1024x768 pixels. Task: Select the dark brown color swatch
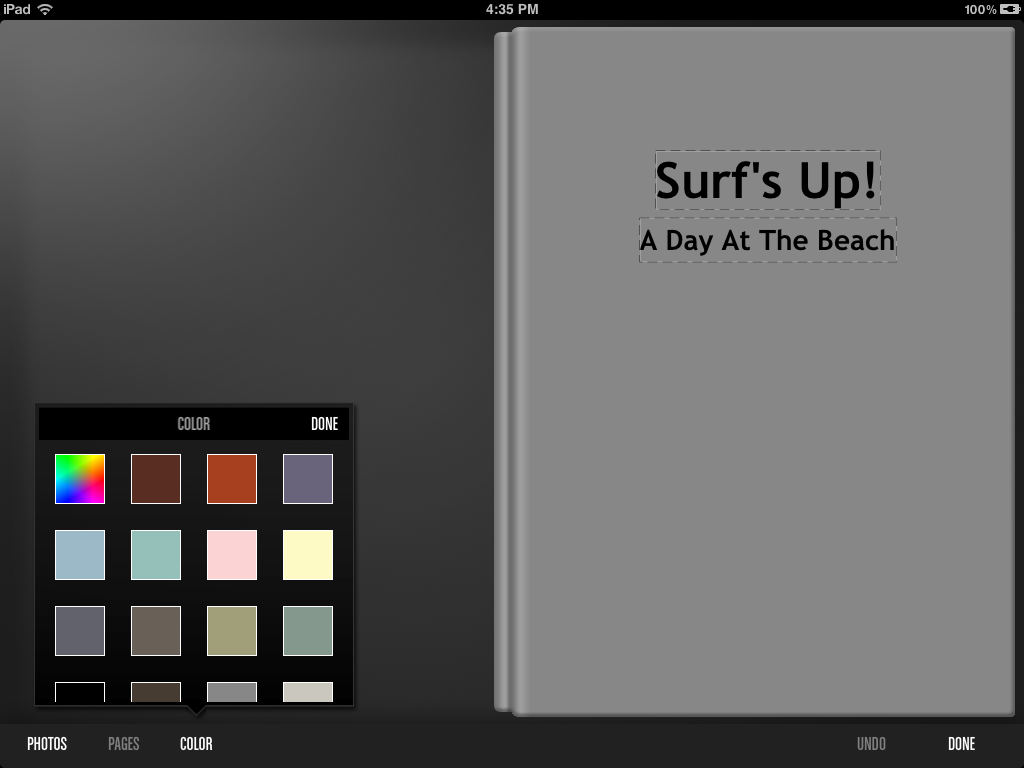(156, 479)
